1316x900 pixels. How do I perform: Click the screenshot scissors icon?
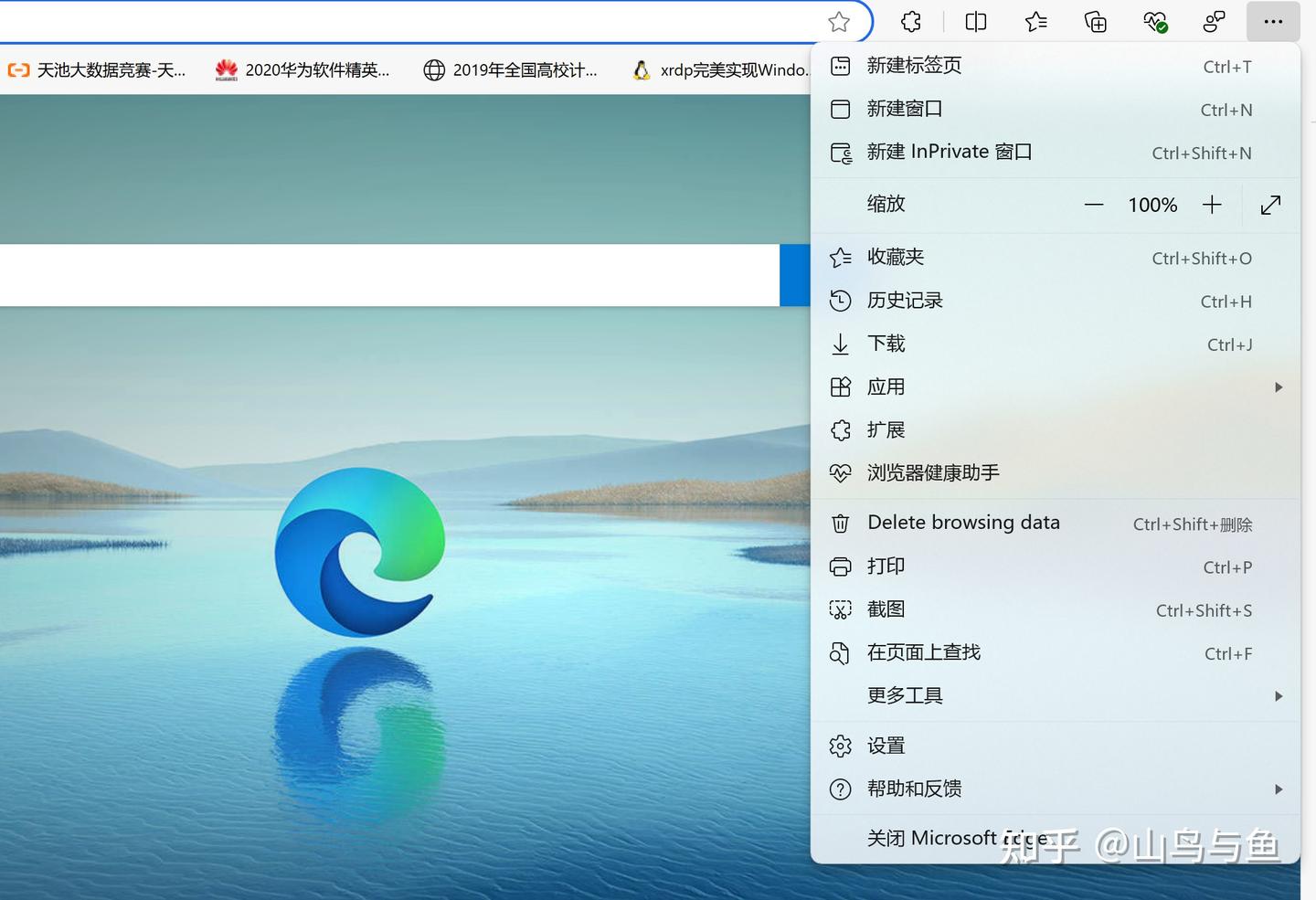[x=840, y=609]
